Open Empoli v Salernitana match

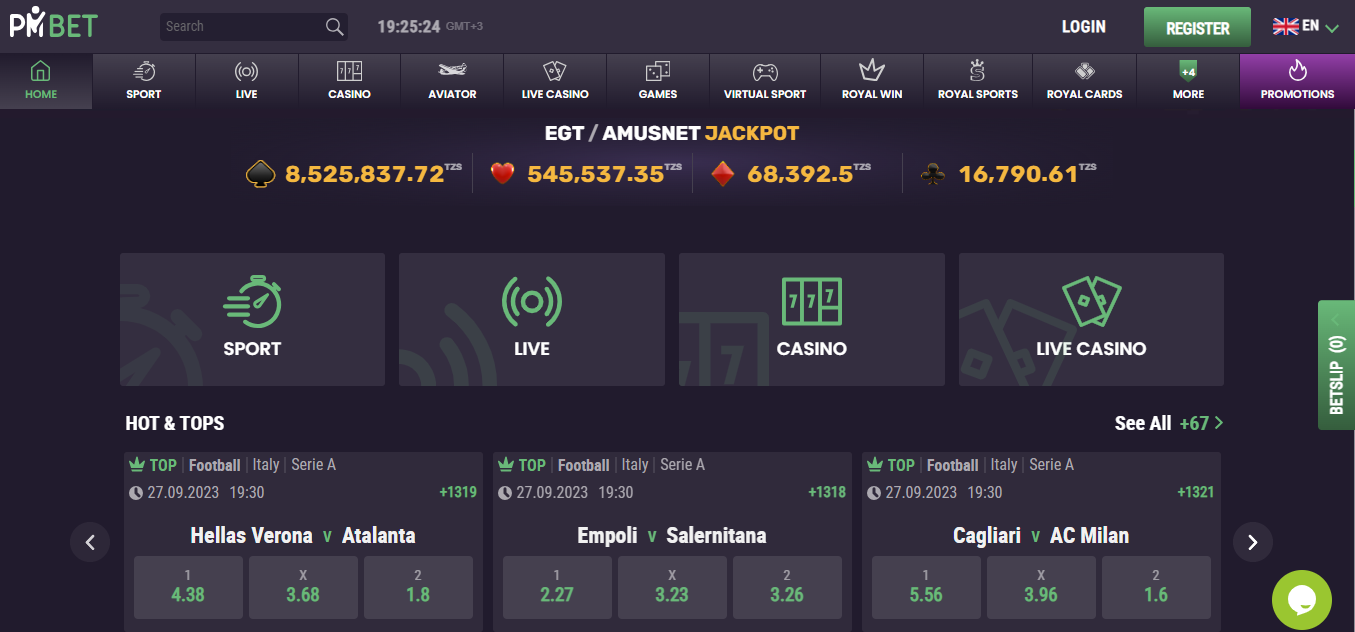point(672,535)
